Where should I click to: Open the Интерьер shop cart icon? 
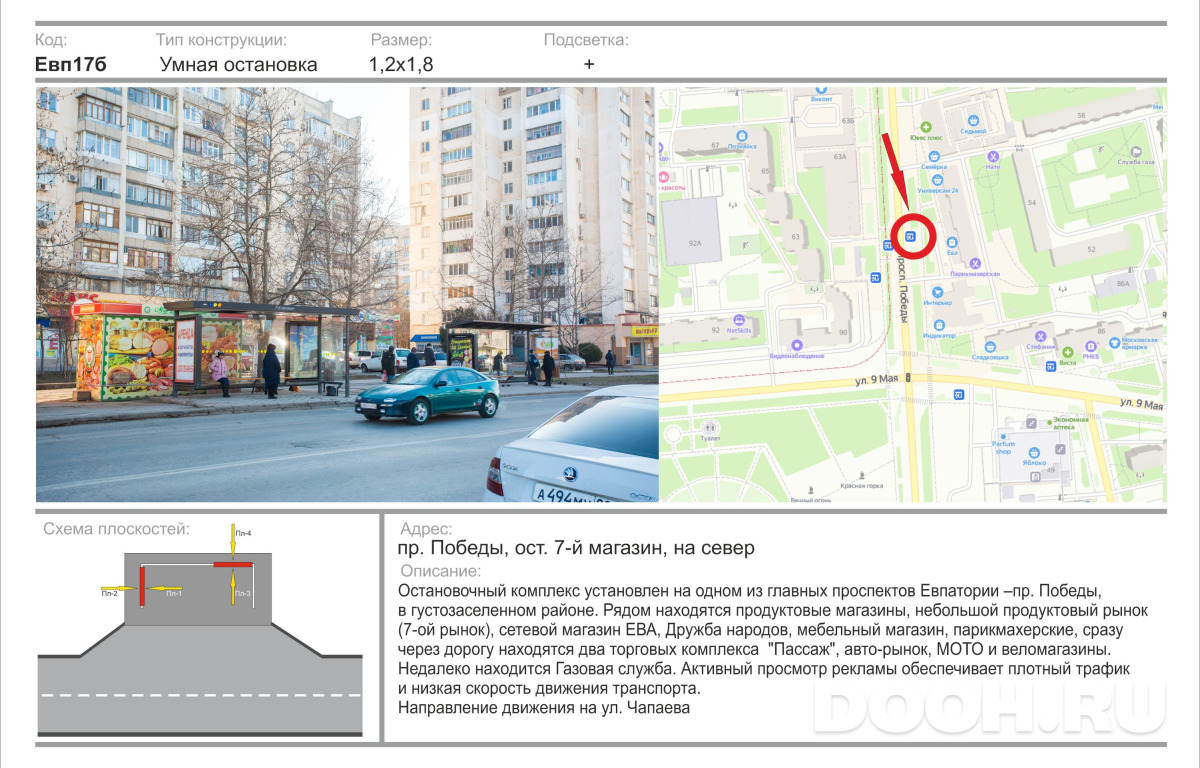pos(938,292)
